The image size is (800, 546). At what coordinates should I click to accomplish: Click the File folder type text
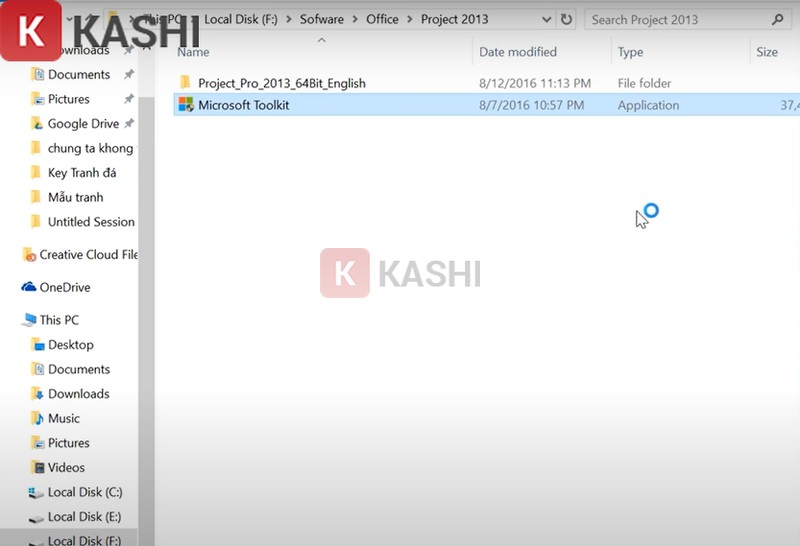644,83
